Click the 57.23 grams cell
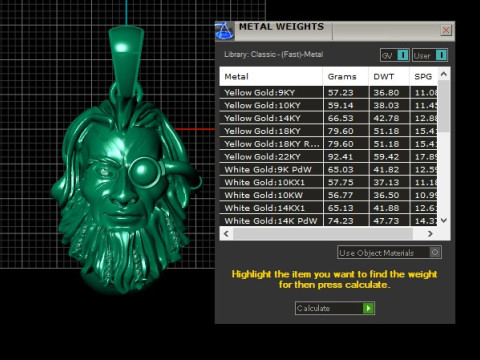The height and width of the screenshot is (360, 480). (x=346, y=93)
